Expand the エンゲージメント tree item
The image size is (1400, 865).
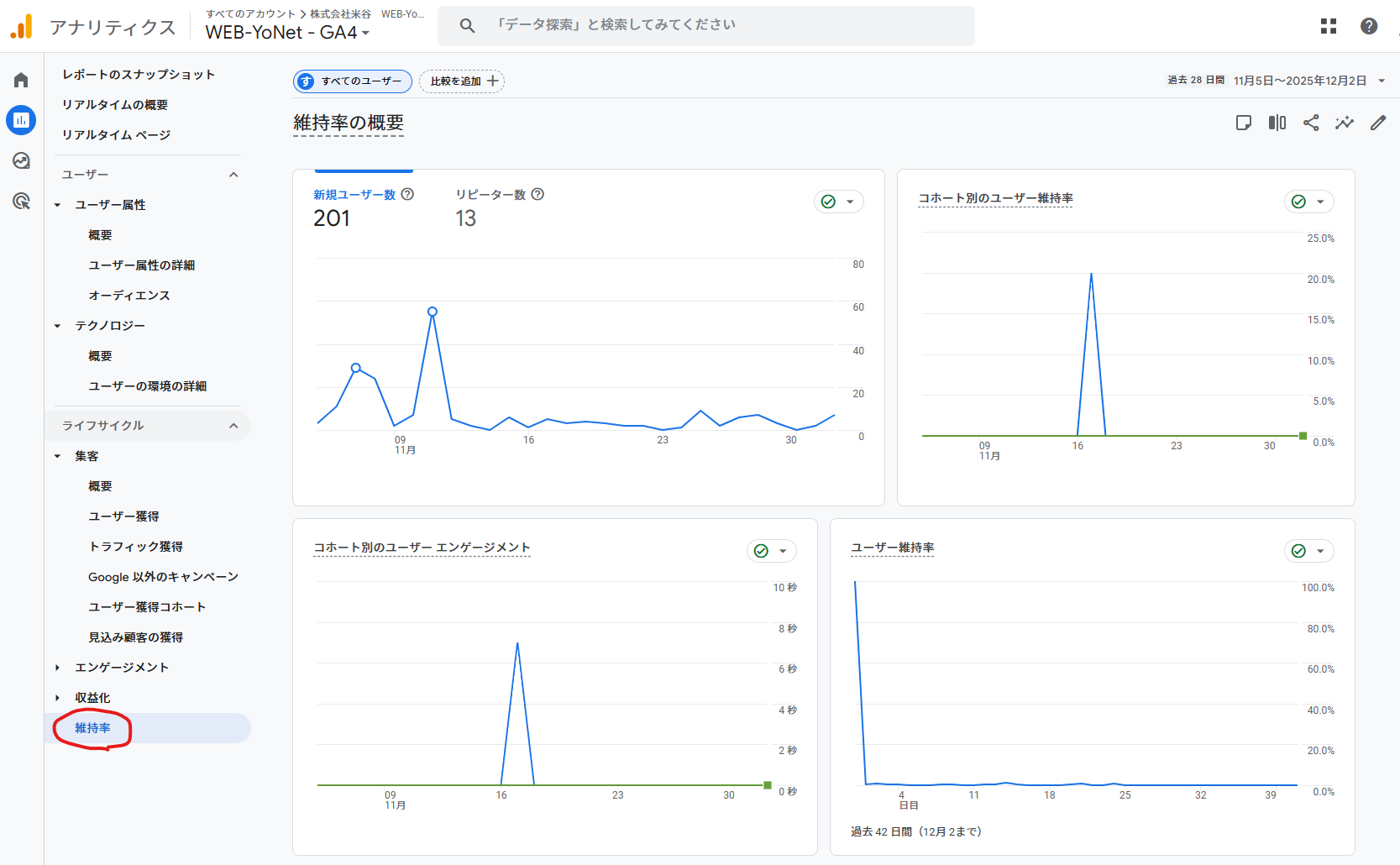tap(57, 668)
